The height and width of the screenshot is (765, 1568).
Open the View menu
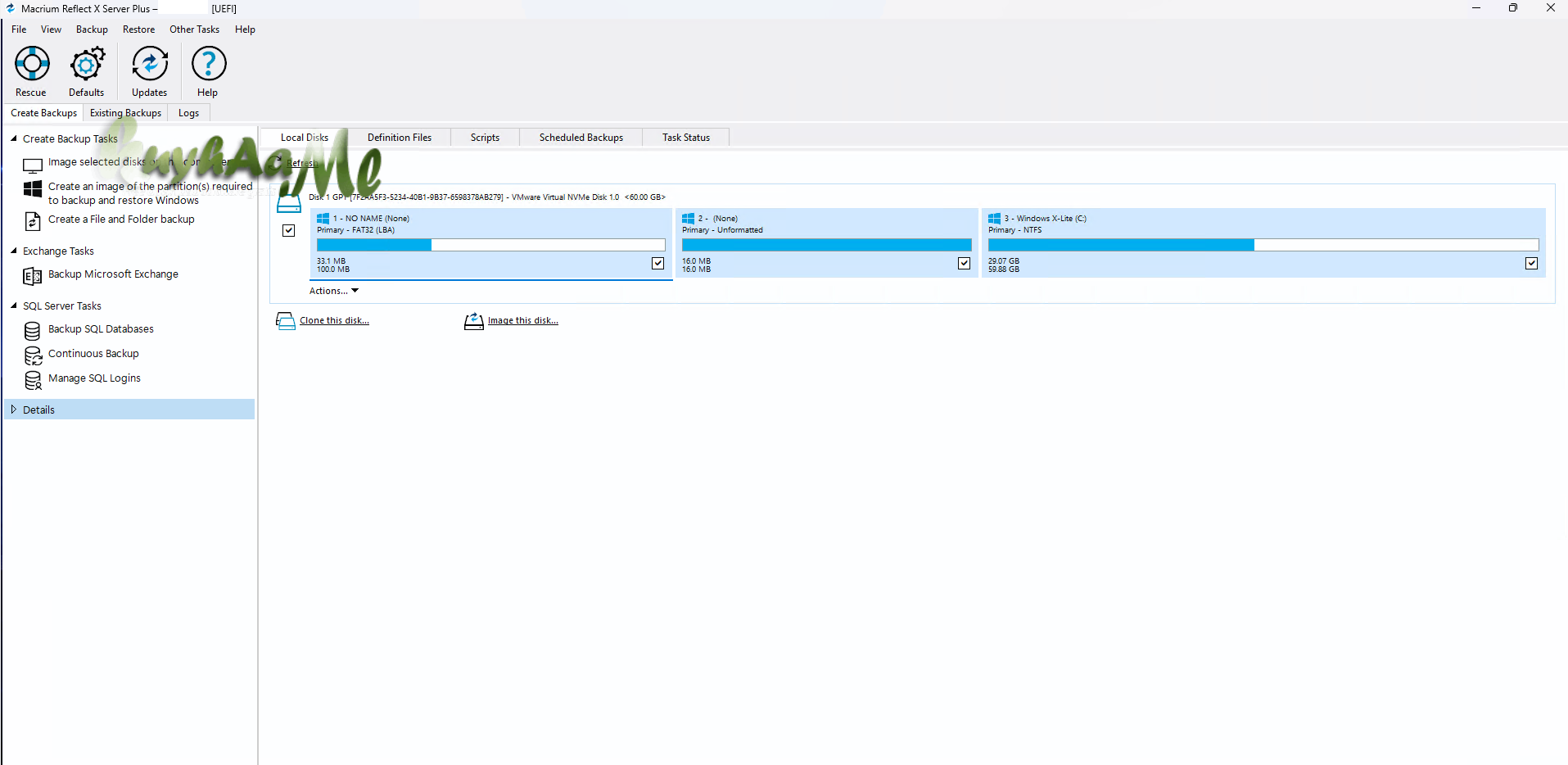[51, 29]
